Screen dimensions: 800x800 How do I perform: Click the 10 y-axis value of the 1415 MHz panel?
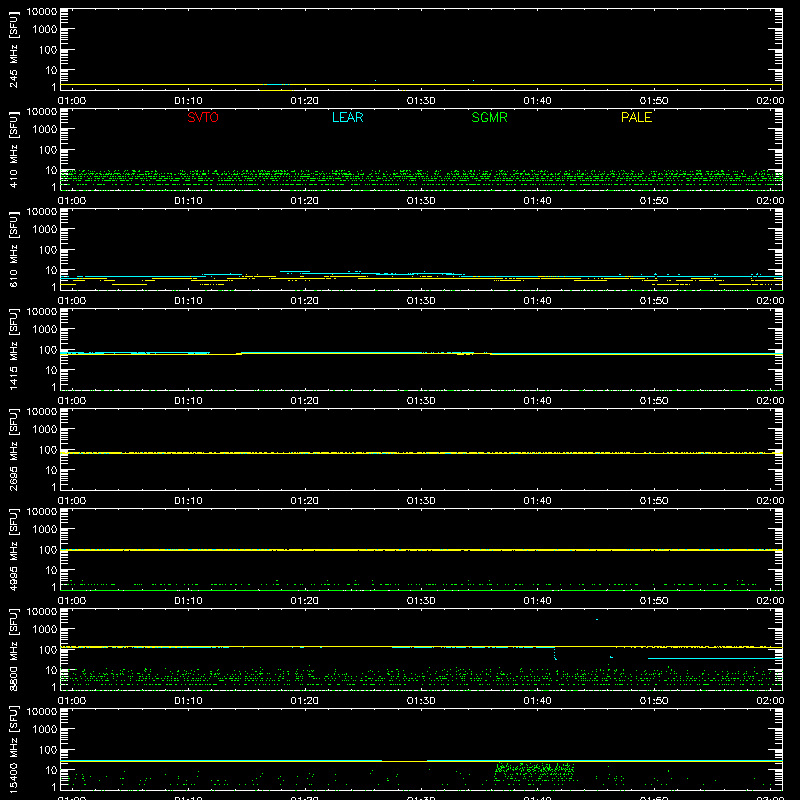pyautogui.click(x=51, y=370)
